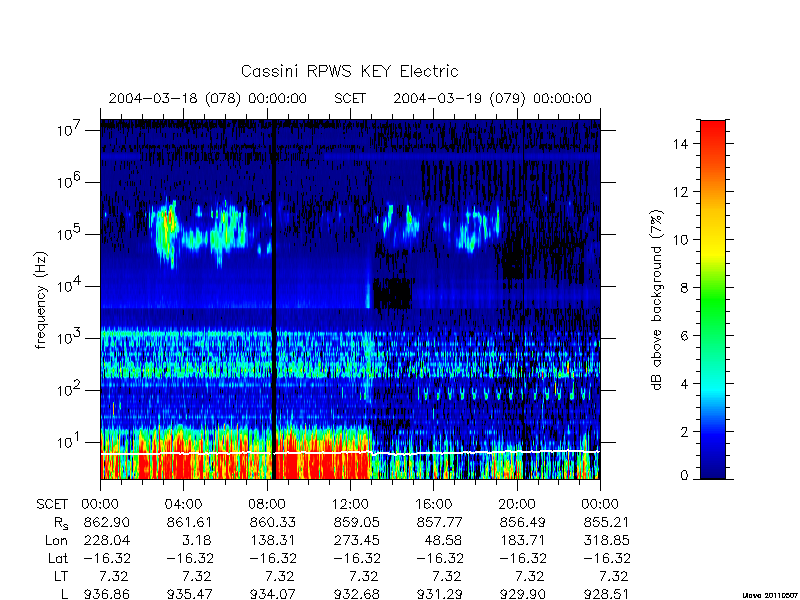Click the L value 929.90

pyautogui.click(x=522, y=594)
